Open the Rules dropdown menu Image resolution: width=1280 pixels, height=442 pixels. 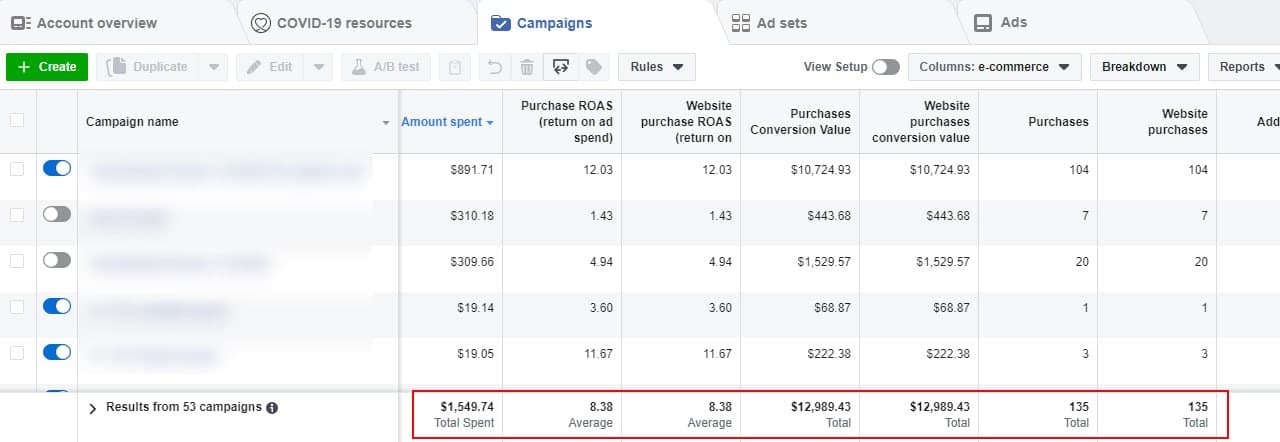pos(657,67)
